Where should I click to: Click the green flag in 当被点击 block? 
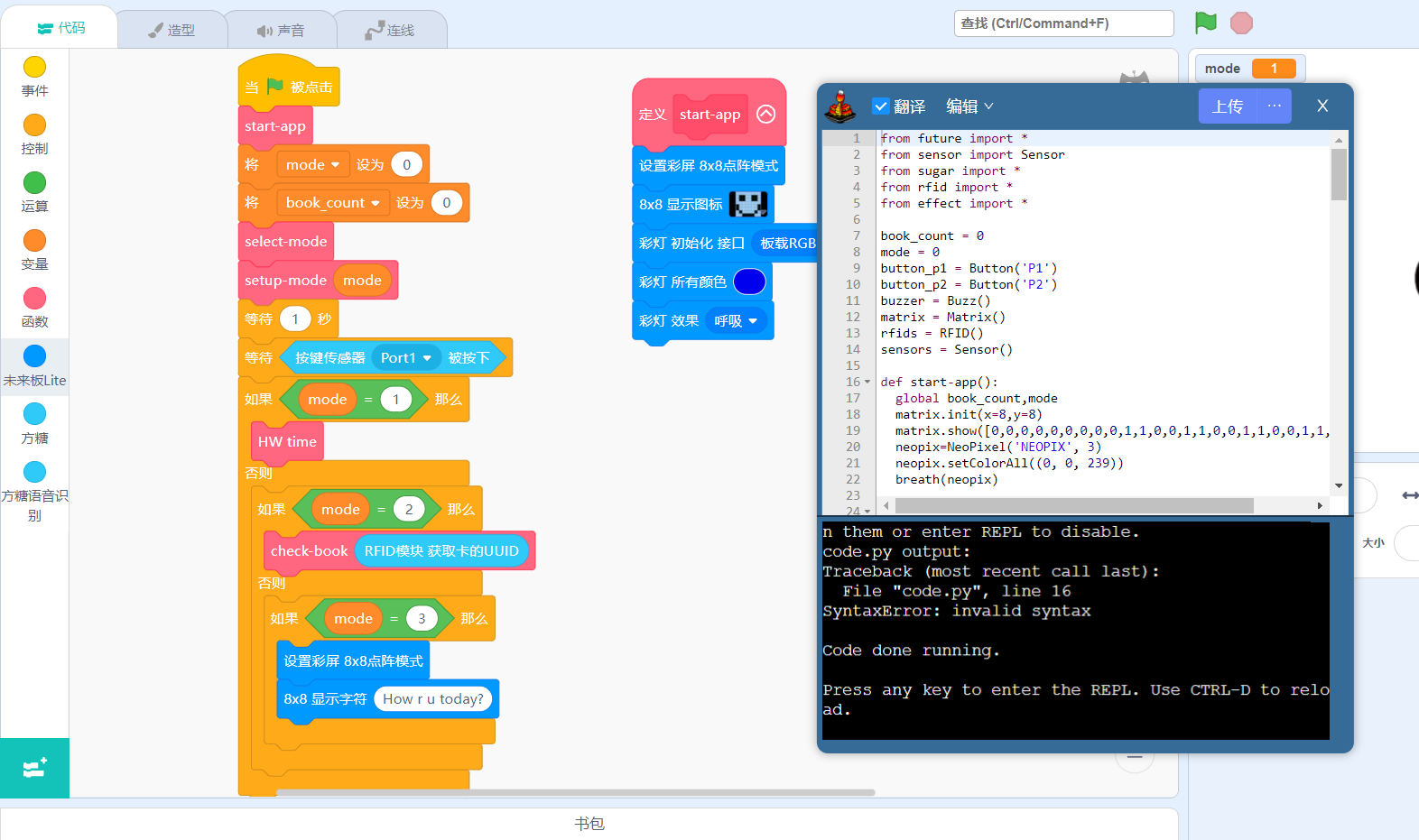275,87
